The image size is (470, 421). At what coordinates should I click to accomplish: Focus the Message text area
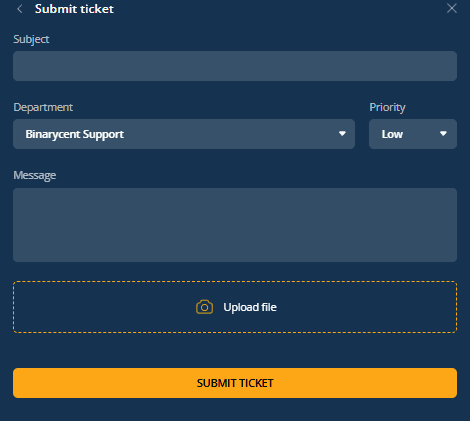click(235, 225)
